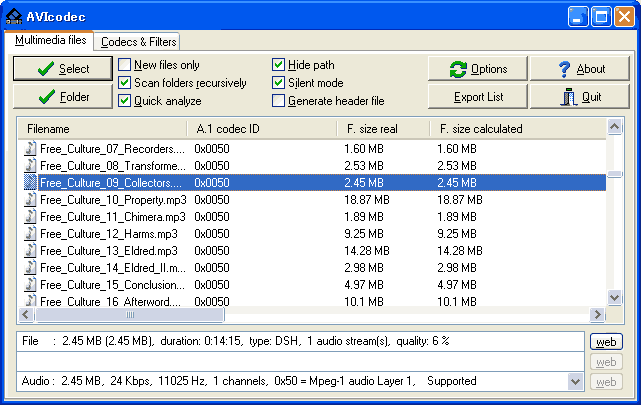Viewport: 641px width, 405px height.
Task: Click the 14.28 MB calculated size cell
Action: (460, 251)
